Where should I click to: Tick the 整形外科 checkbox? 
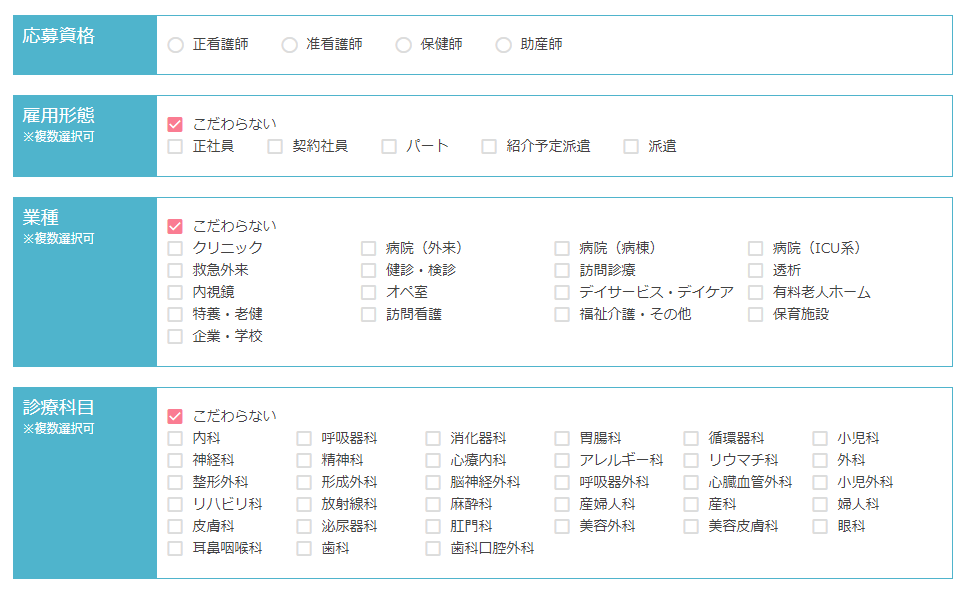[175, 483]
